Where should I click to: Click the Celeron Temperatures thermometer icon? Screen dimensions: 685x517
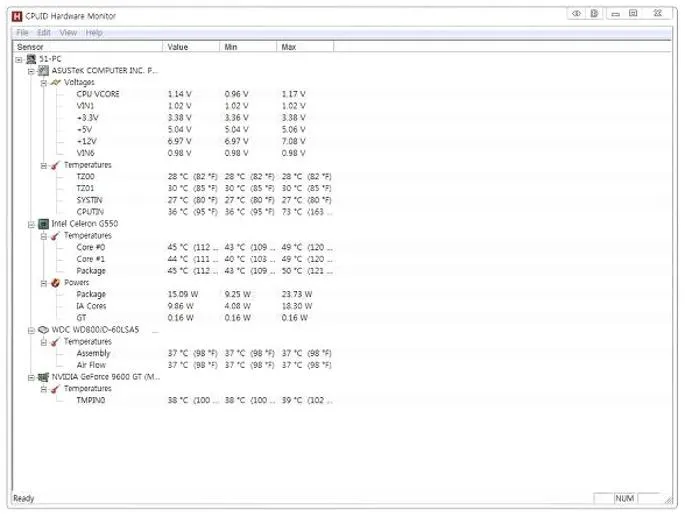(55, 236)
